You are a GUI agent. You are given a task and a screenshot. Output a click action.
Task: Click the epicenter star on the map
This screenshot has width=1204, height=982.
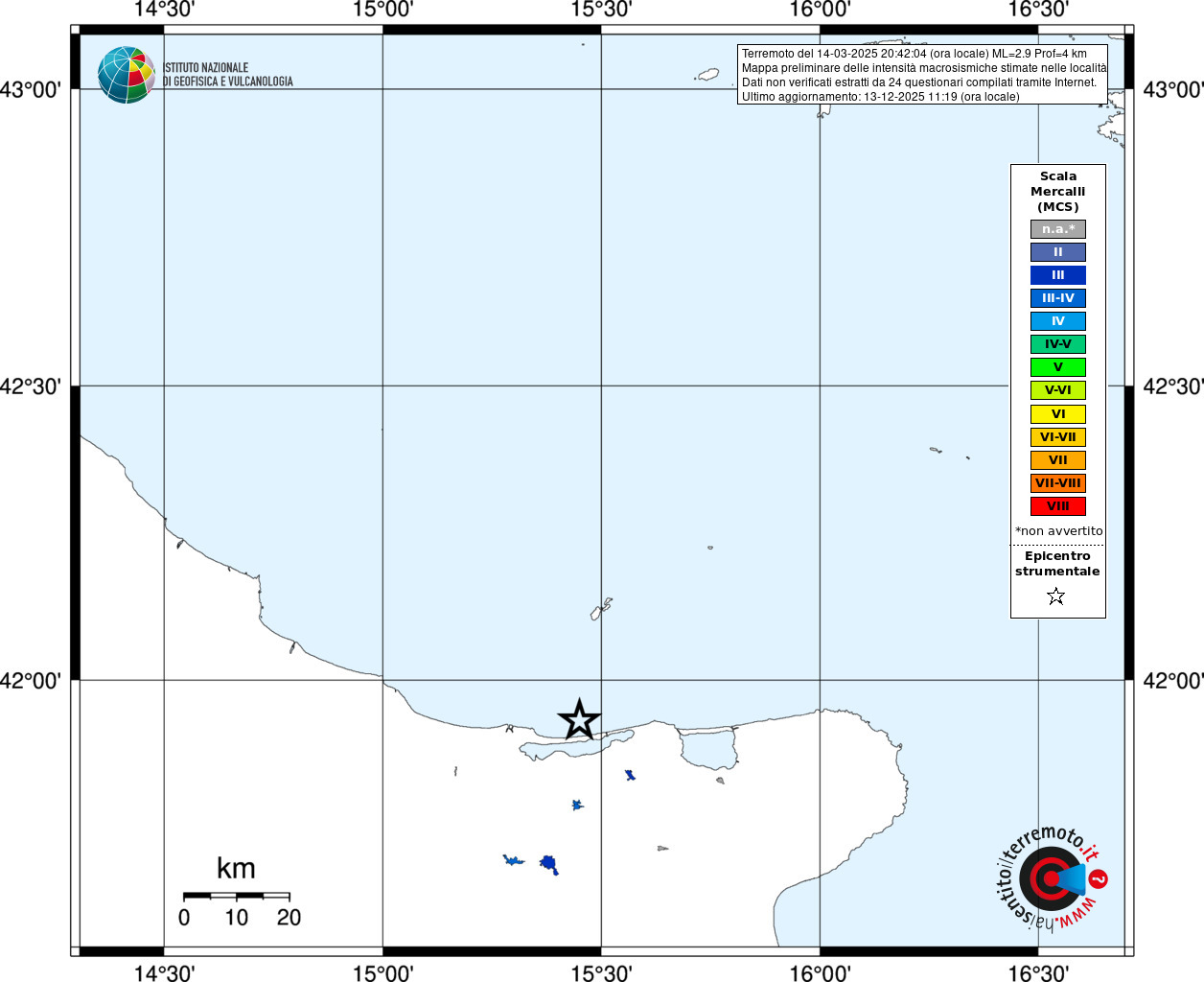(579, 719)
